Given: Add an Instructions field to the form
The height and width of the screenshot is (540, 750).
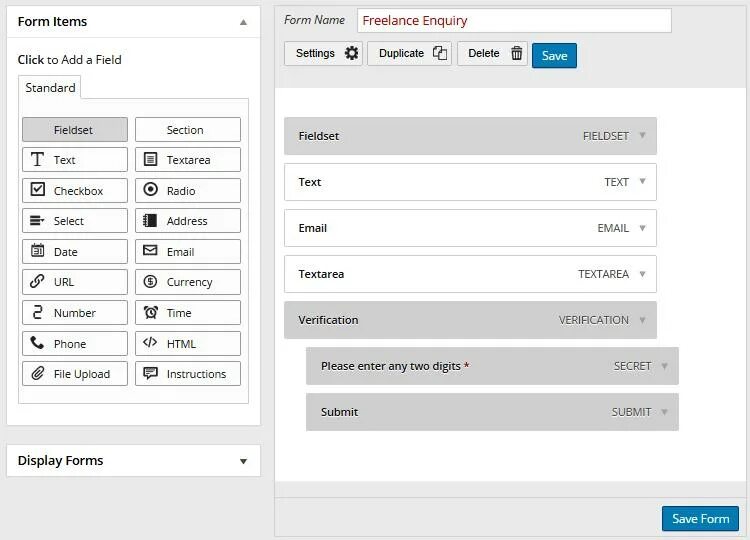Looking at the screenshot, I should pos(188,374).
